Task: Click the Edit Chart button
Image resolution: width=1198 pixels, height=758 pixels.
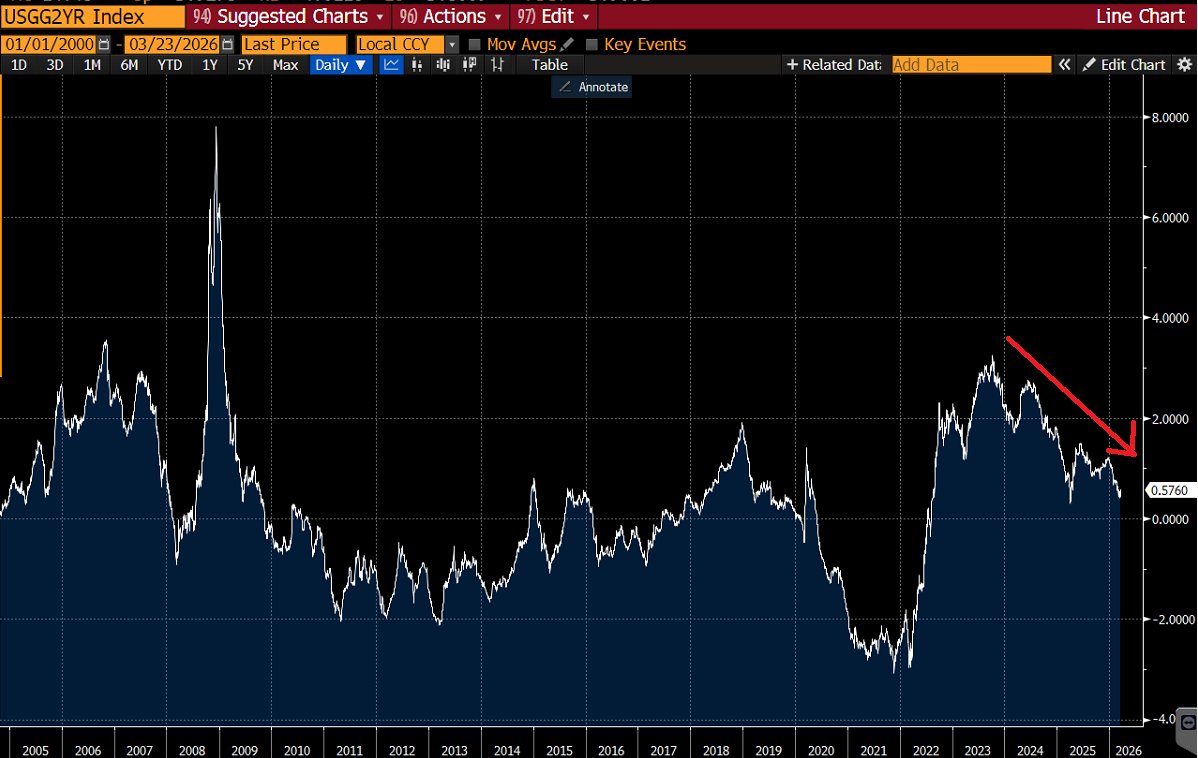Action: coord(1124,65)
